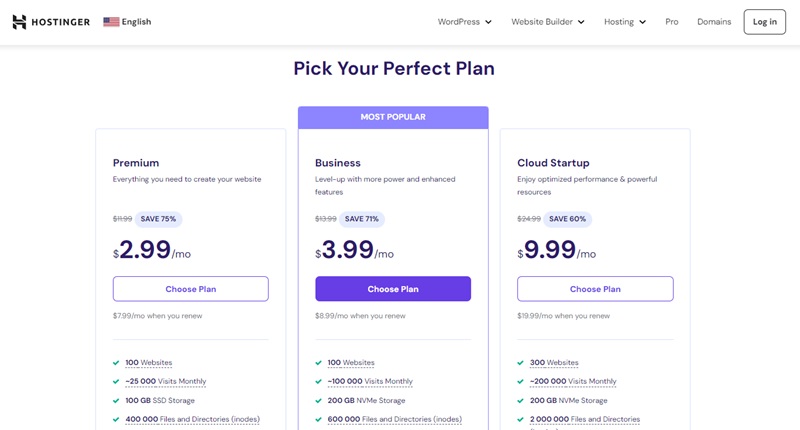The height and width of the screenshot is (430, 800).
Task: Expand the Hosting menu chevron
Action: click(x=642, y=22)
